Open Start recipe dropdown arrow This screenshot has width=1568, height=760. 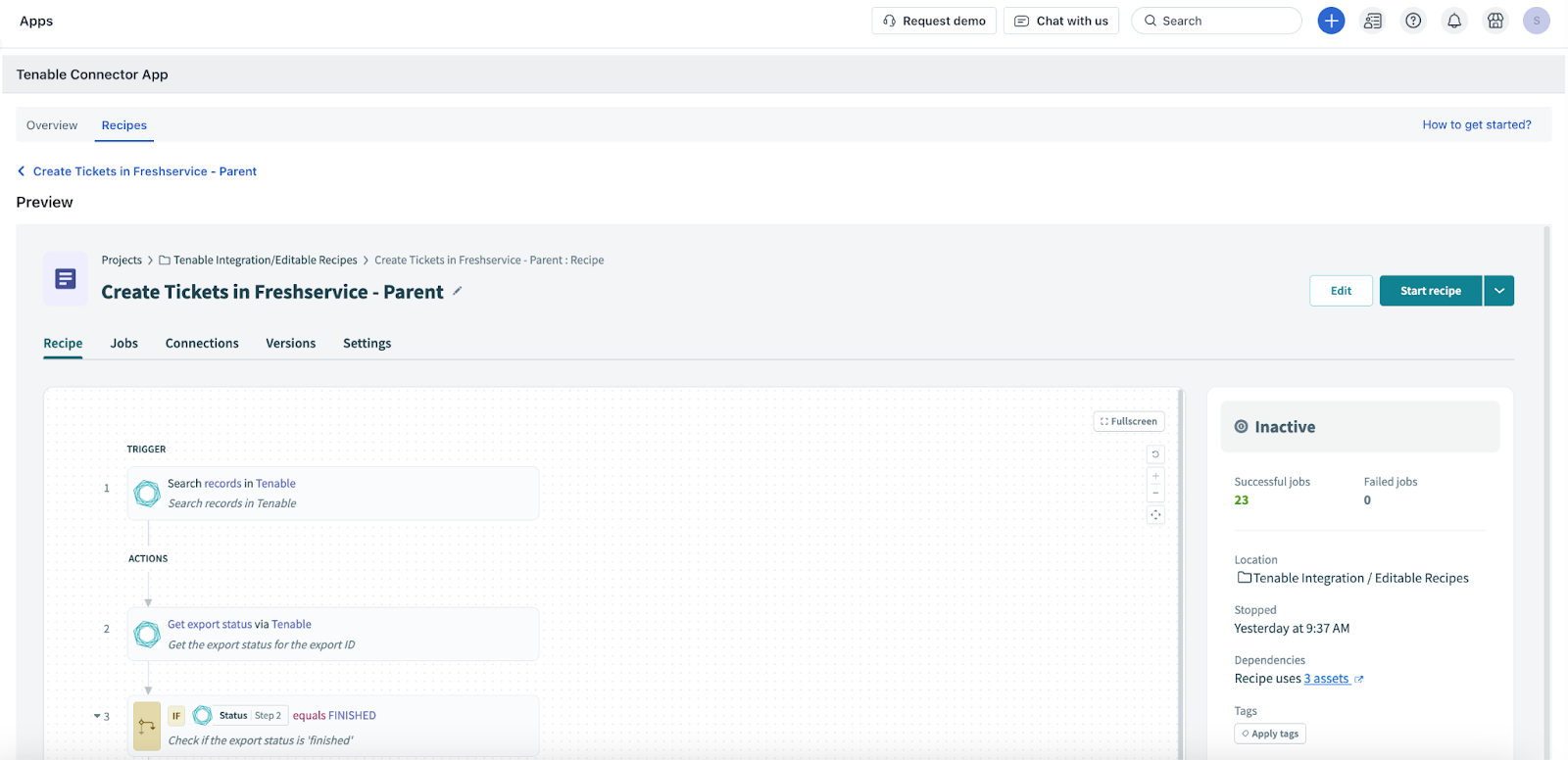click(x=1498, y=291)
